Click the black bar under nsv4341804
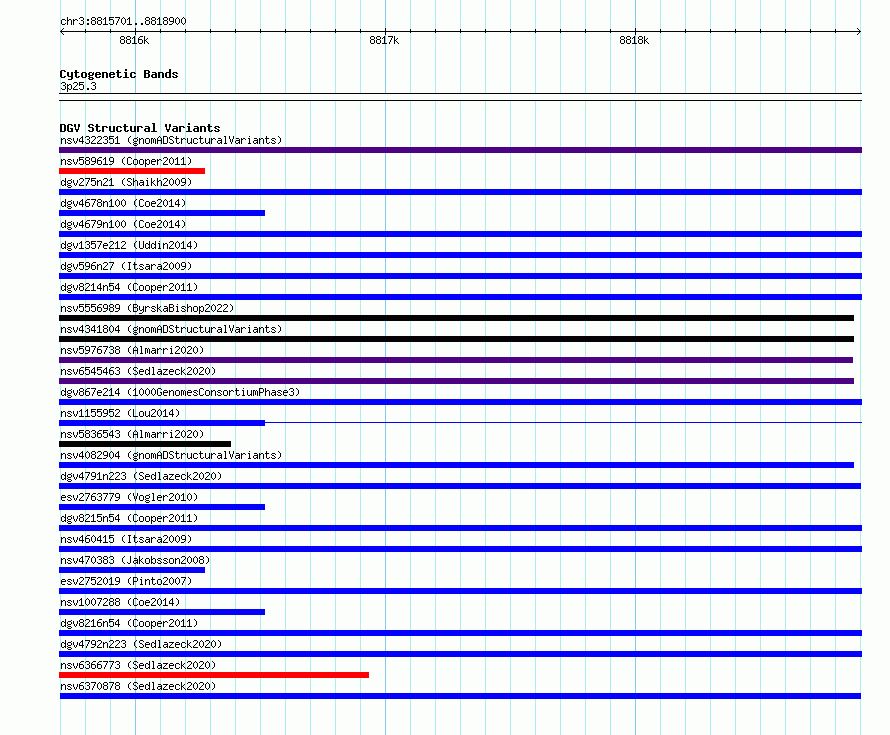 [456, 339]
